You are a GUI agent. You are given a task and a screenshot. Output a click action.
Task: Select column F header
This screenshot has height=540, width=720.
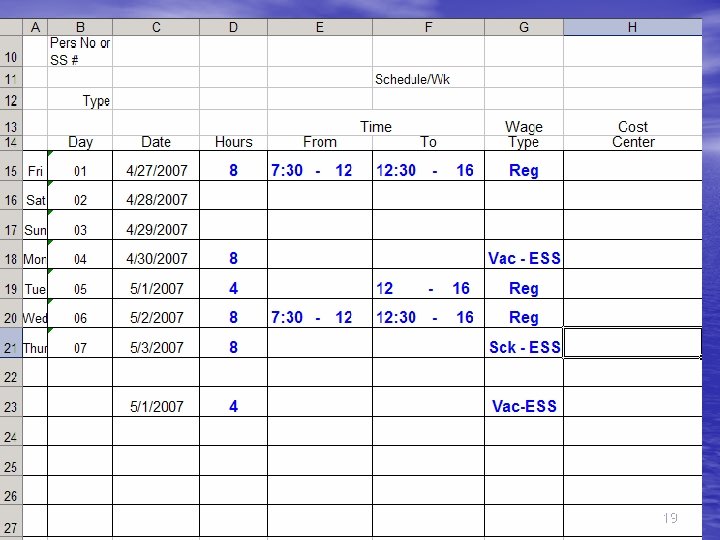(428, 27)
